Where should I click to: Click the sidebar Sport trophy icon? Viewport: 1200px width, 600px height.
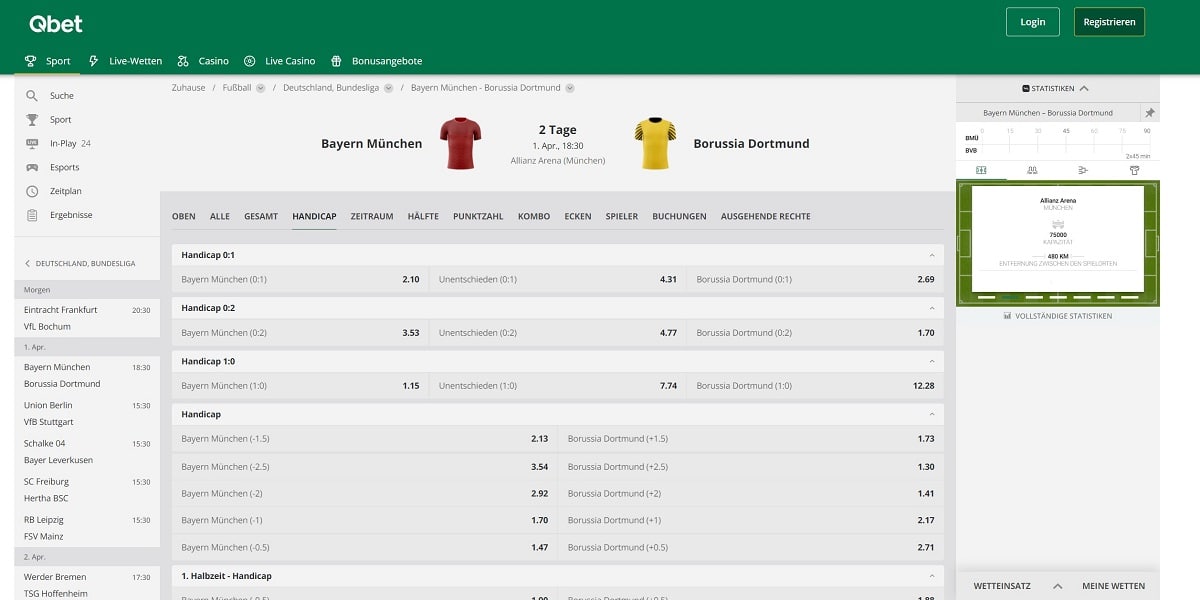click(32, 120)
